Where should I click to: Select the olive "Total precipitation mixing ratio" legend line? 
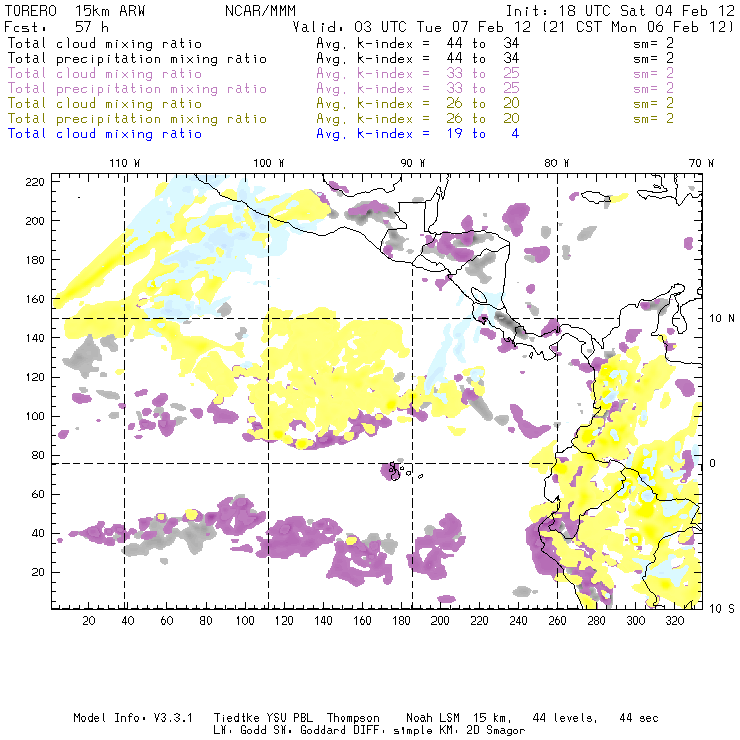click(137, 118)
